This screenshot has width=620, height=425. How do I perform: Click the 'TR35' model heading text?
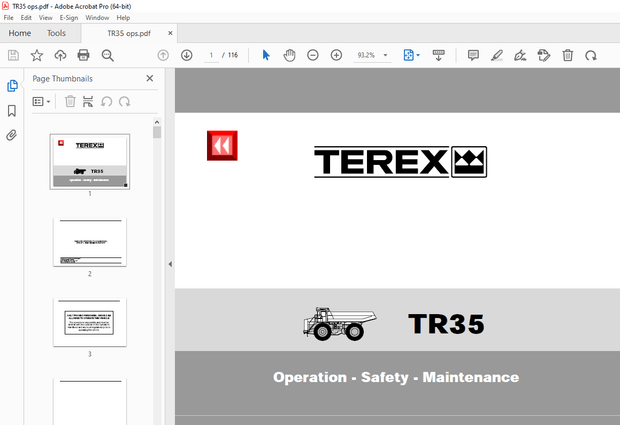click(x=446, y=324)
